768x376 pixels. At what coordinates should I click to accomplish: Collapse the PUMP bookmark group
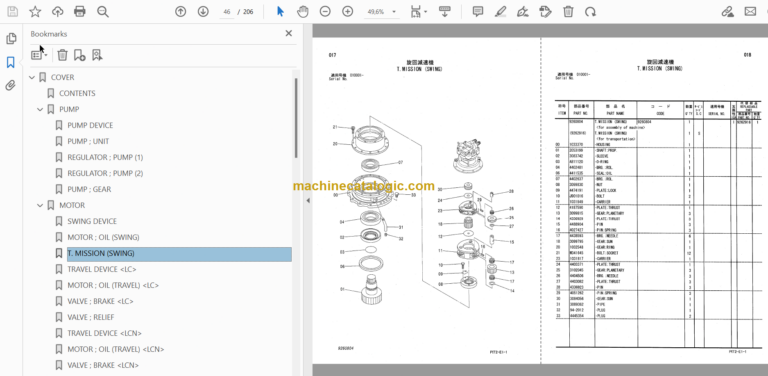[40, 110]
